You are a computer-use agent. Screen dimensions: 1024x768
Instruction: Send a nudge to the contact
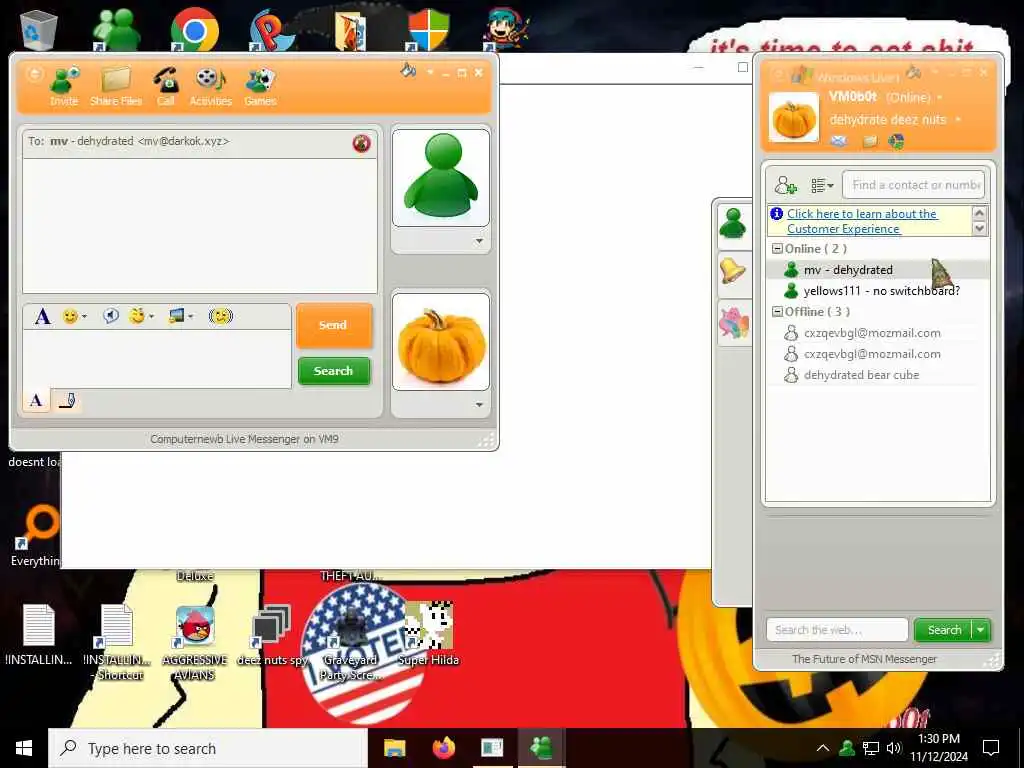coord(221,317)
